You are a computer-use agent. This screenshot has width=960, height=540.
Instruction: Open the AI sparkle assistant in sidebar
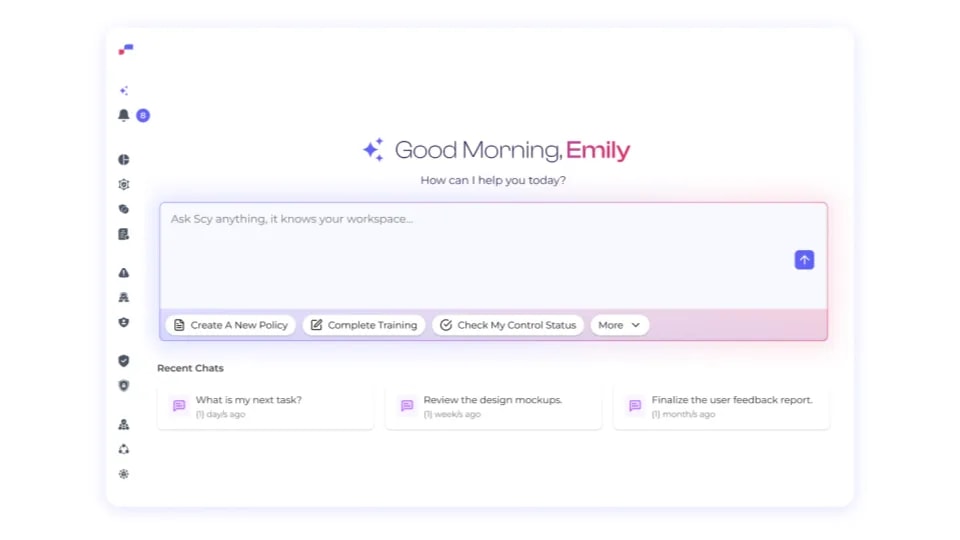124,91
